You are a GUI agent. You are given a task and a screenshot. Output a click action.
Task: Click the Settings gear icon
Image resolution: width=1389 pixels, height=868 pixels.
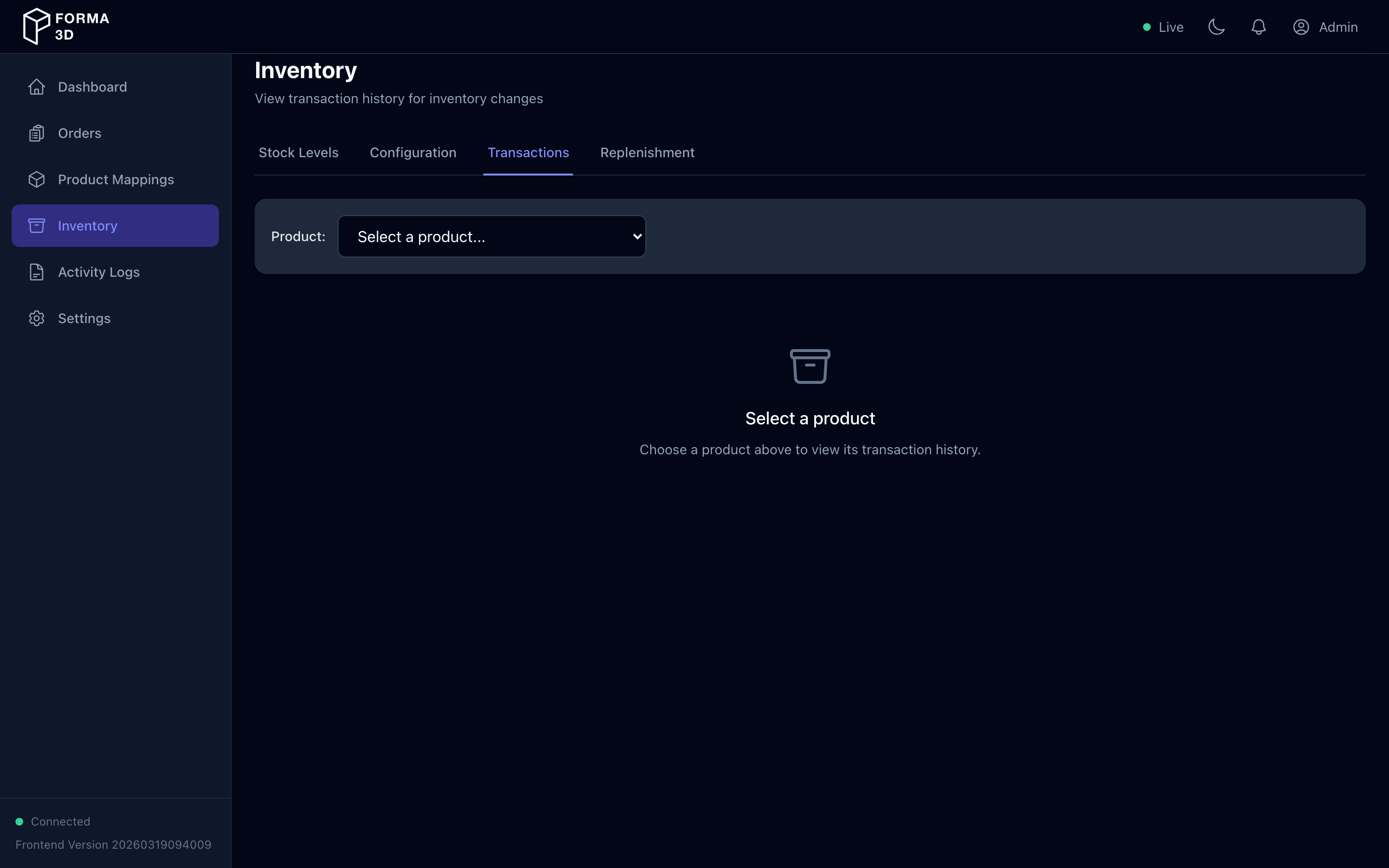(36, 318)
